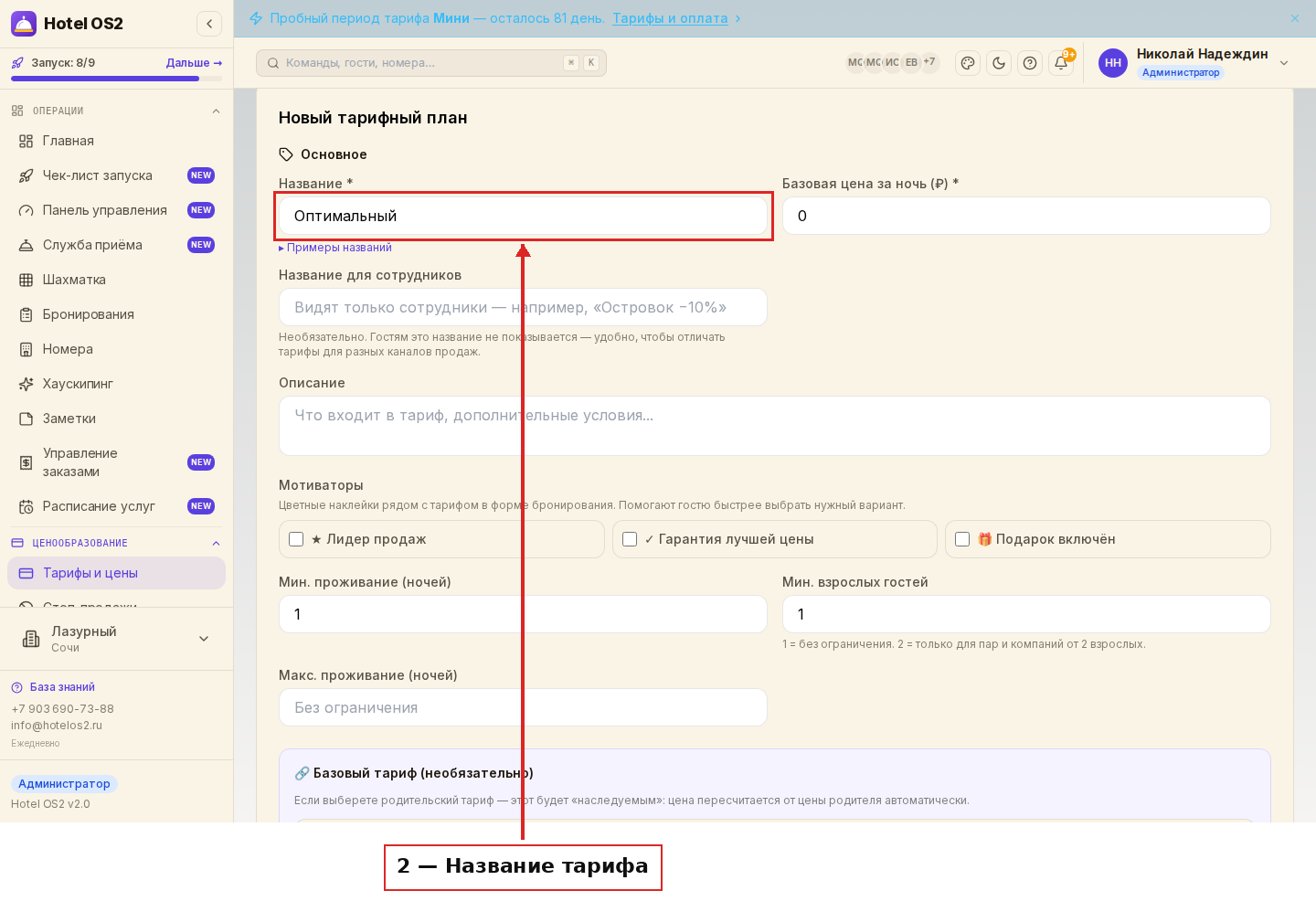
Task: Open Панель управления
Action: [x=116, y=210]
